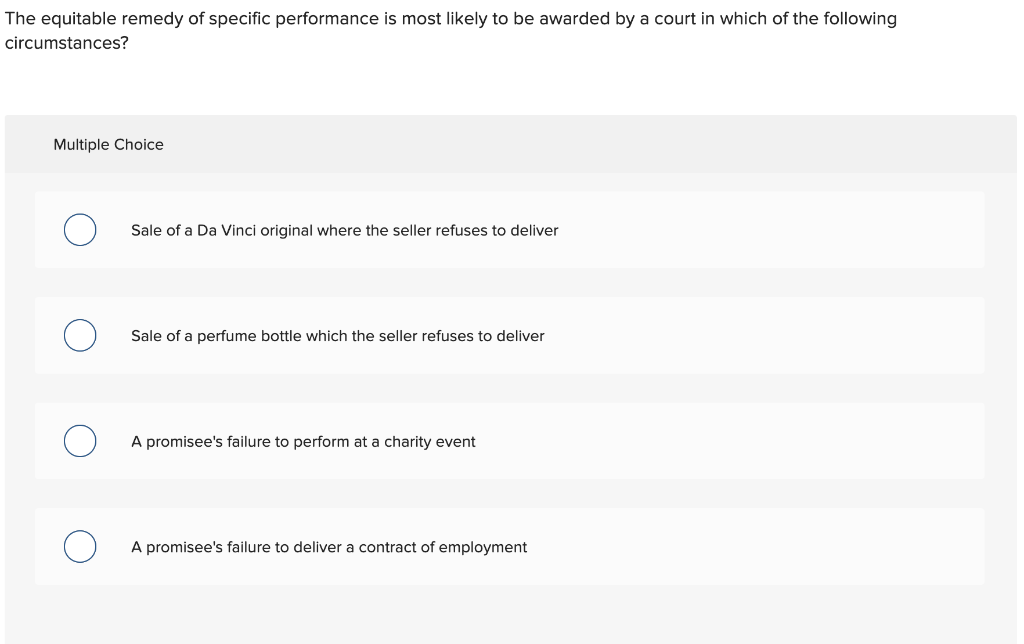Click the 'Multiple Choice' header label
Screen dimensions: 1024x644
click(x=109, y=144)
